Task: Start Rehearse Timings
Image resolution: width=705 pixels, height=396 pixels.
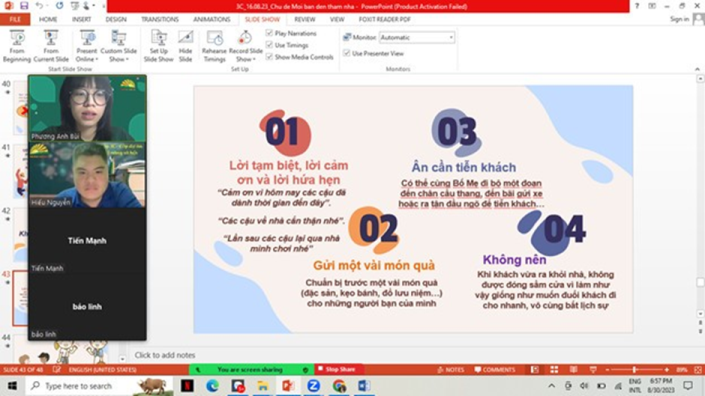Action: [x=214, y=46]
